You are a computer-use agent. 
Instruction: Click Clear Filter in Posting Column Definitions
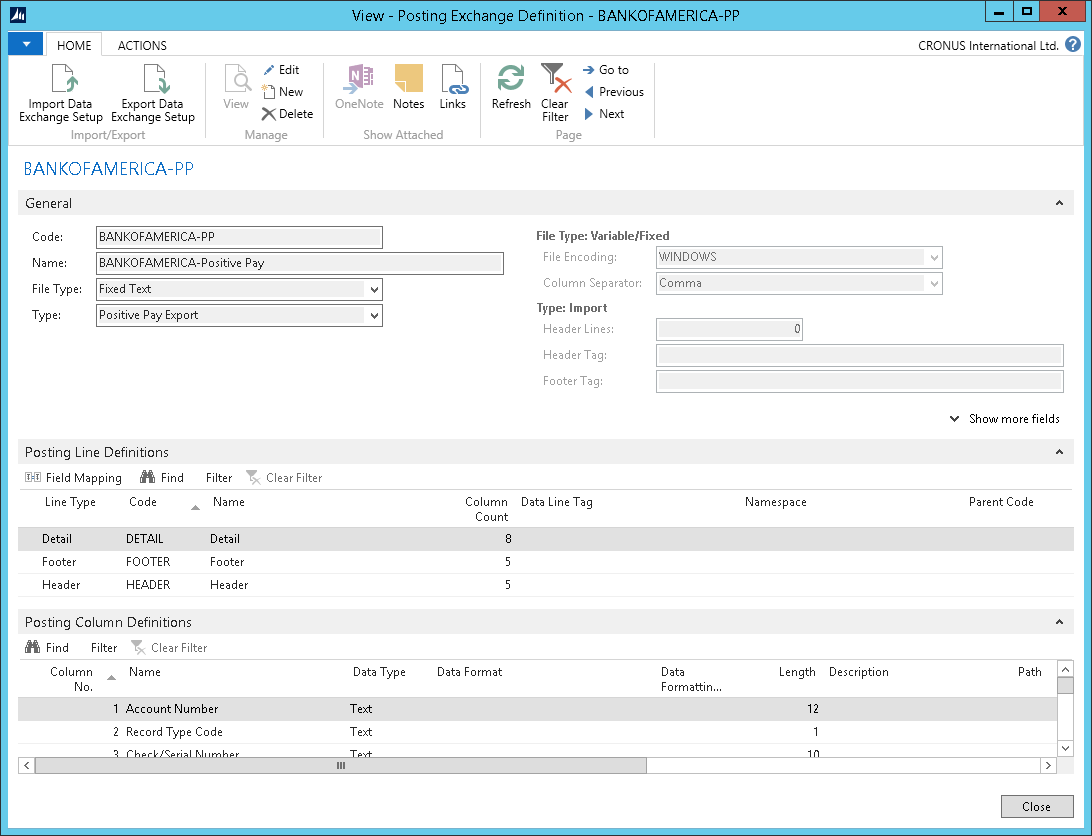[169, 647]
